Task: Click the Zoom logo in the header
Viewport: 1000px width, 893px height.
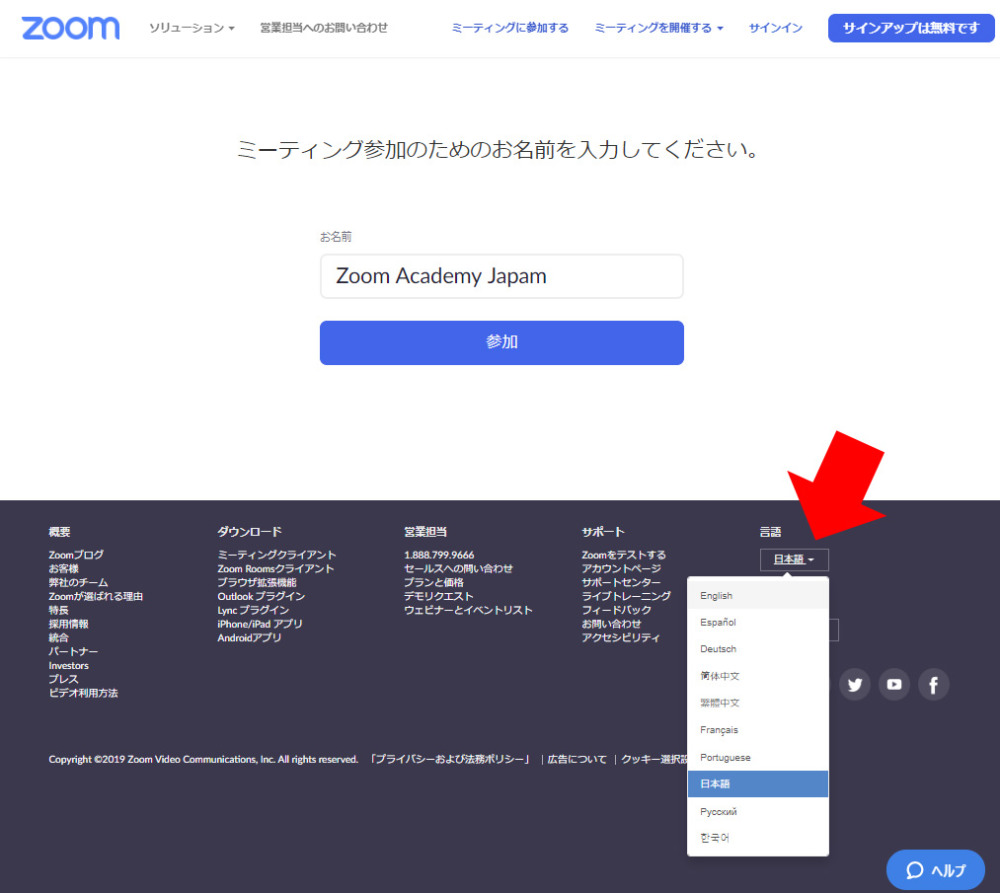Action: coord(70,28)
